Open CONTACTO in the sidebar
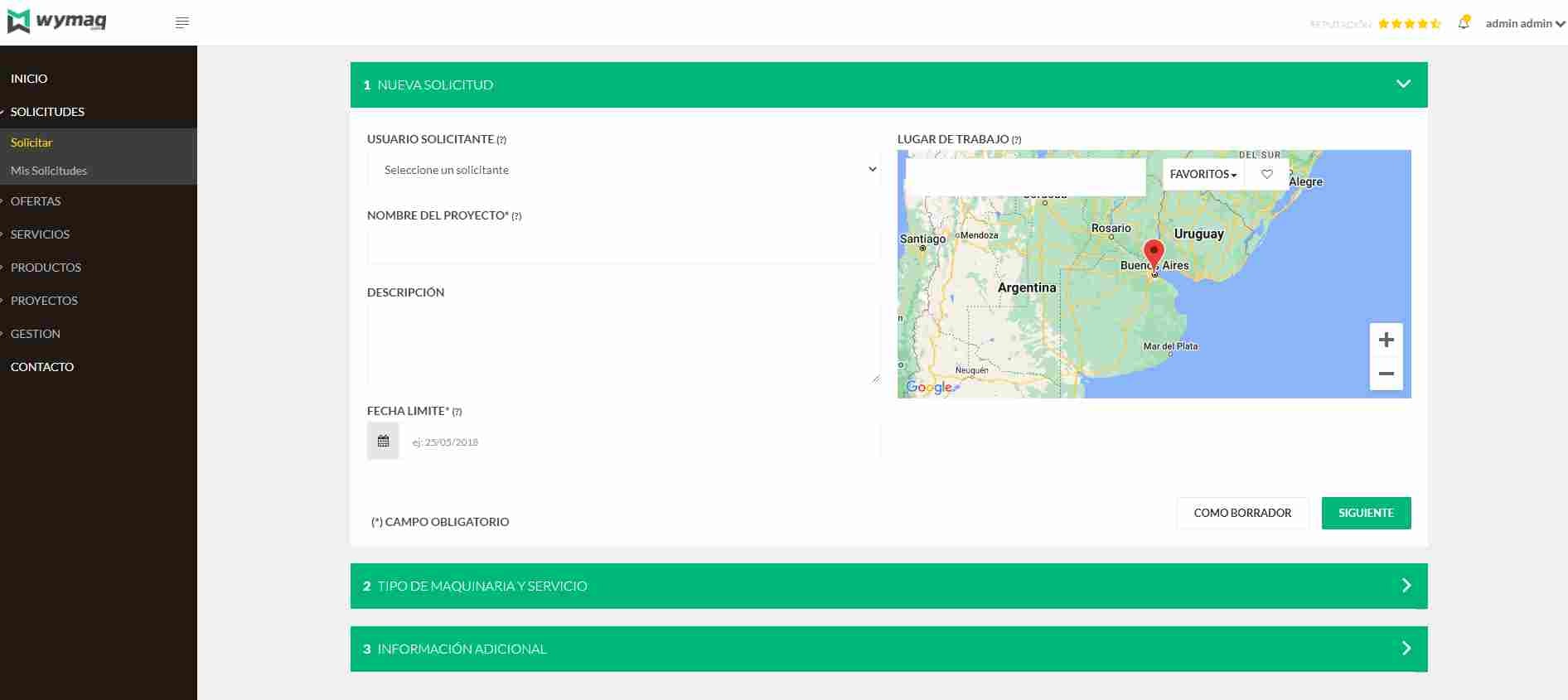Viewport: 1568px width, 700px height. tap(42, 367)
